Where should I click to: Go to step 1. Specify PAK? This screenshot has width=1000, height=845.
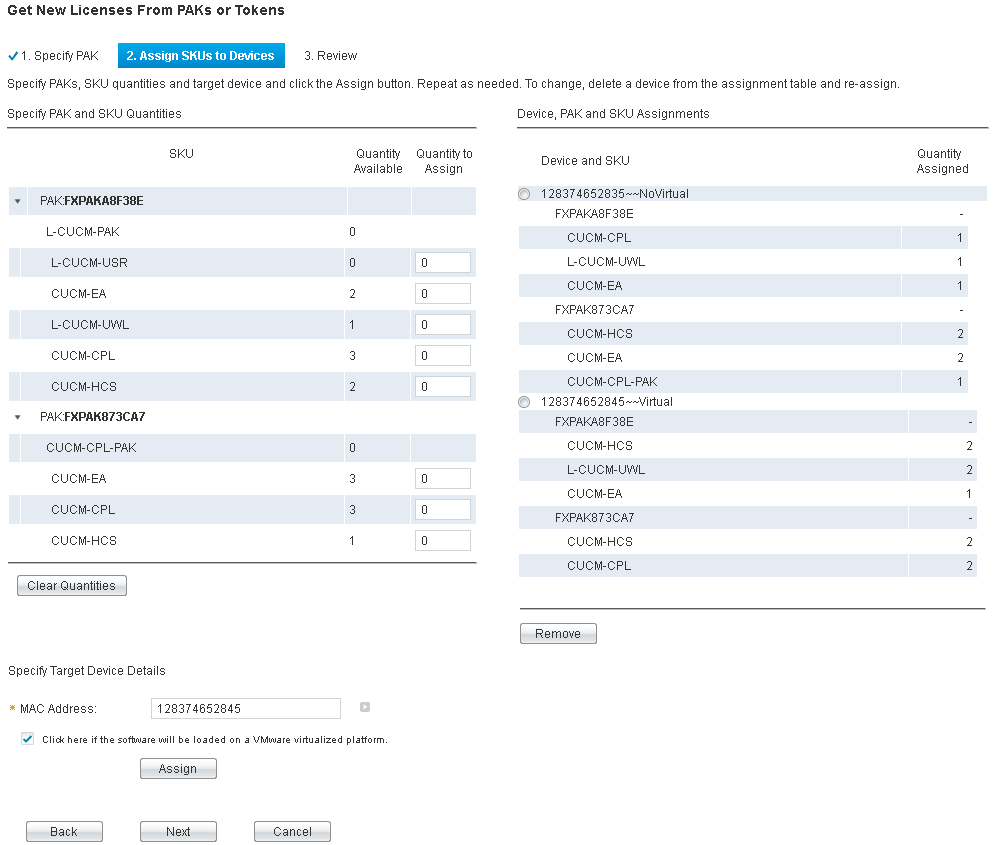pyautogui.click(x=59, y=56)
